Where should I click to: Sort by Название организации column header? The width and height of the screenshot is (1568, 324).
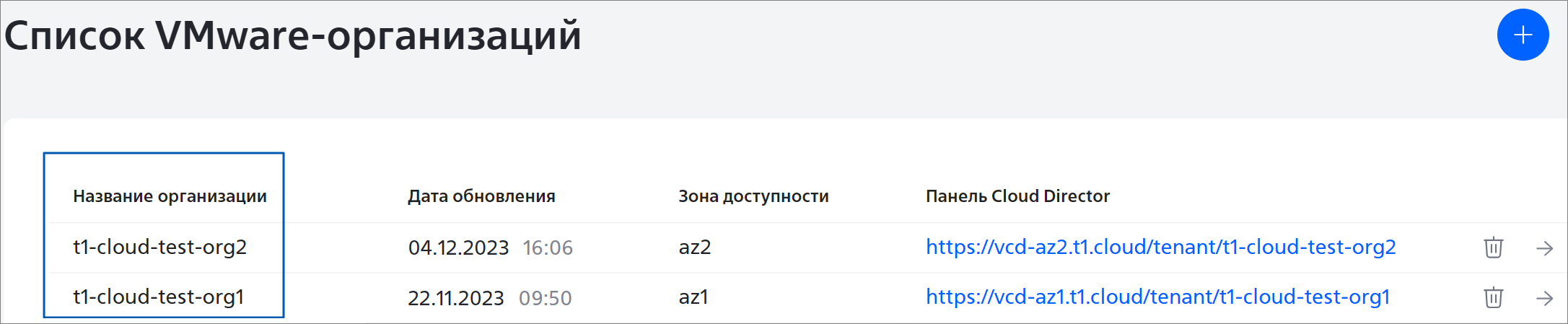170,196
